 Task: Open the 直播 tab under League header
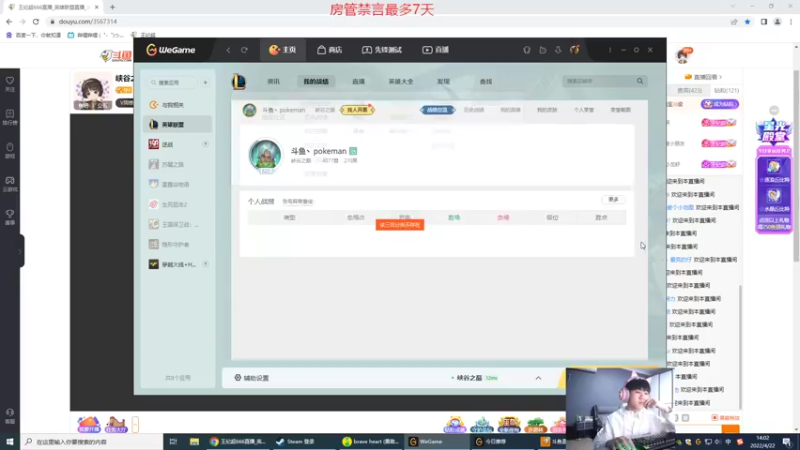(359, 81)
